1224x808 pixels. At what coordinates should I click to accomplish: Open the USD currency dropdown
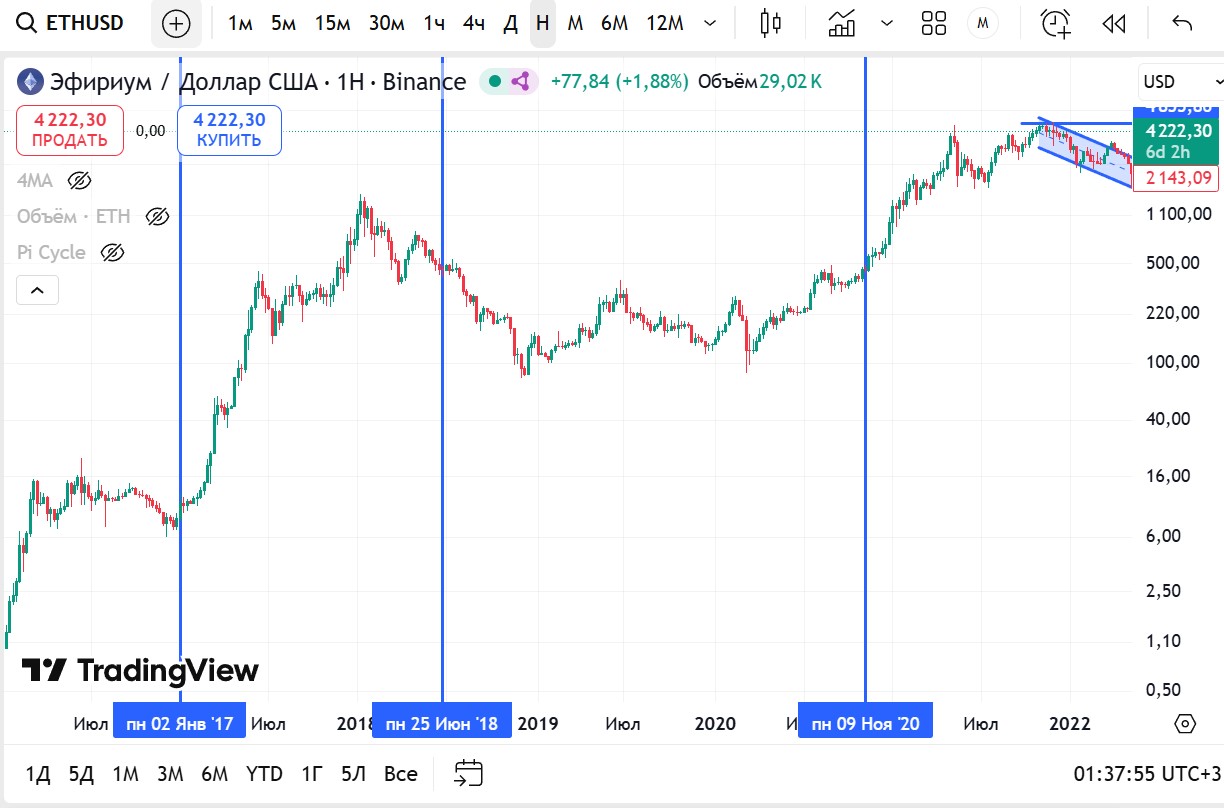(1178, 82)
